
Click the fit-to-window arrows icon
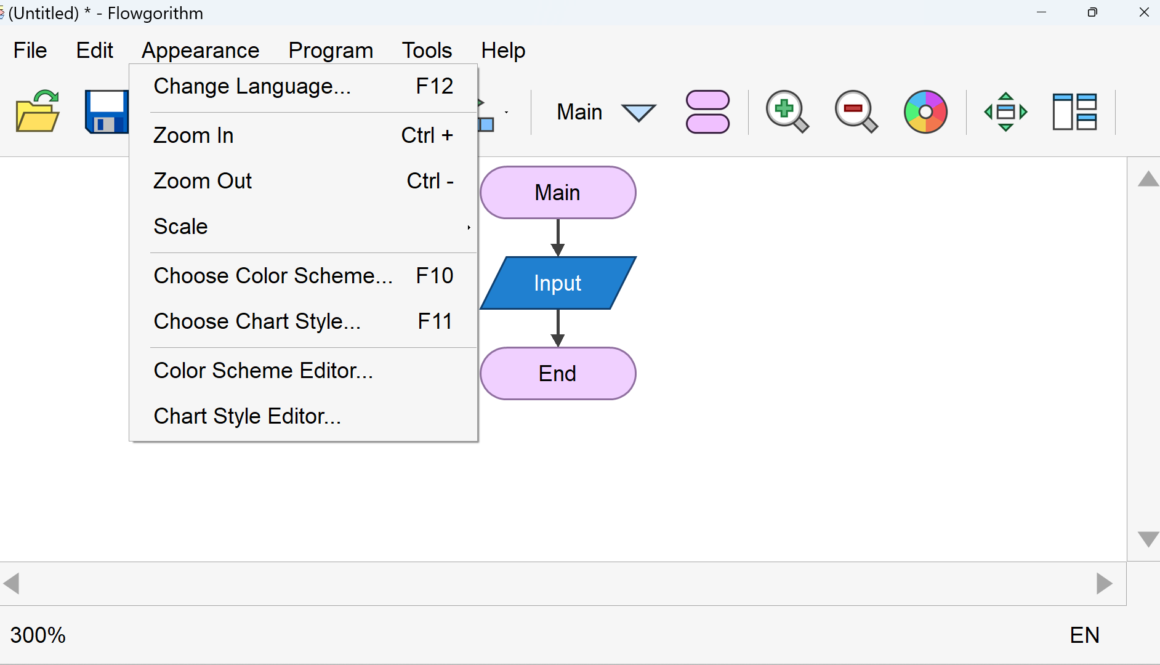[1005, 112]
